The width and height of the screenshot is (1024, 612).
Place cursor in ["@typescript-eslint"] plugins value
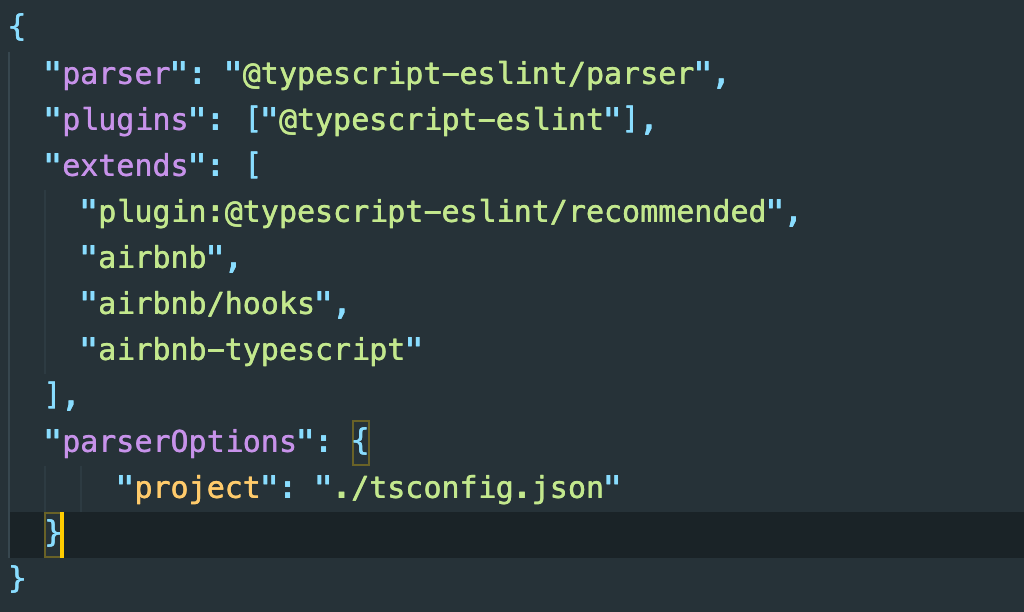point(441,121)
